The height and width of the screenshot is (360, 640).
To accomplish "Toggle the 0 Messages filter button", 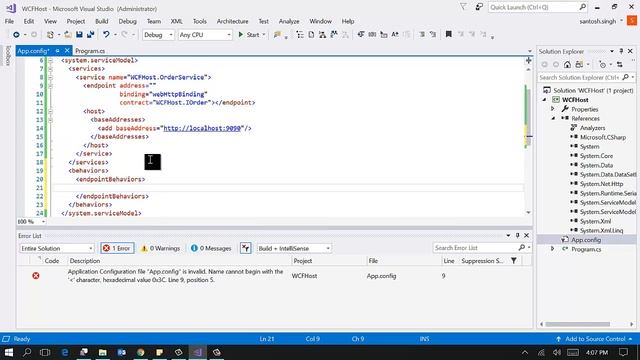I will pos(211,248).
